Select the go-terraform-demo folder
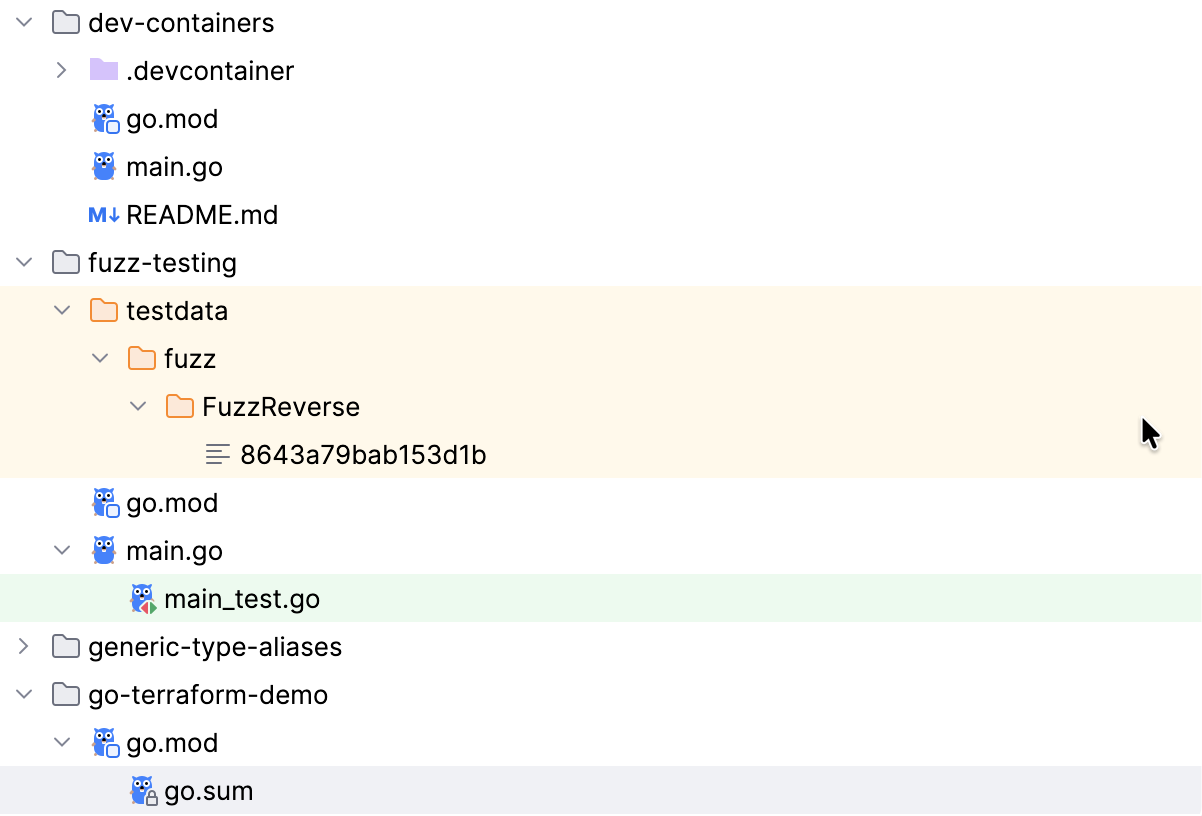 point(208,694)
